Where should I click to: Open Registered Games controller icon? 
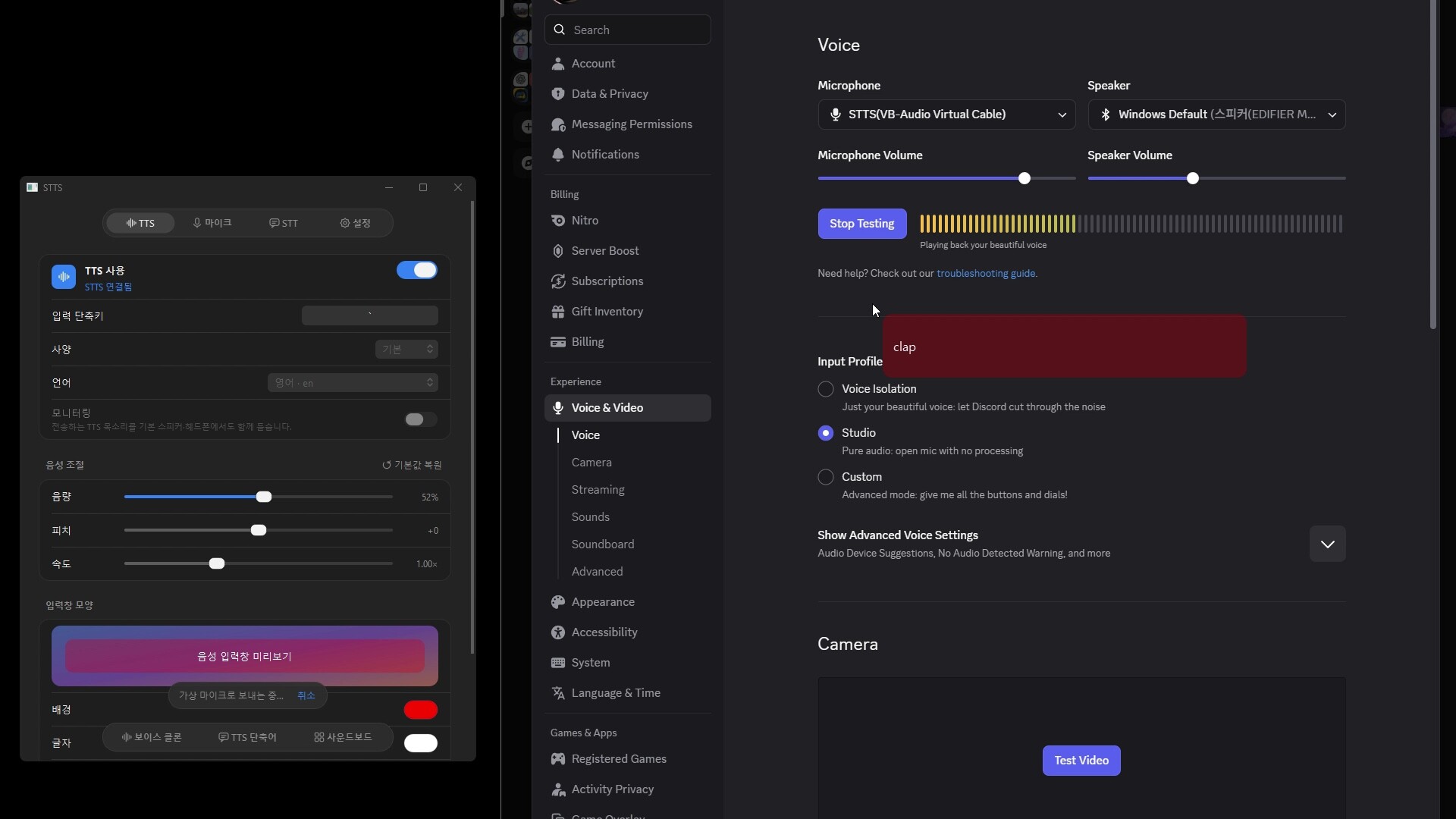click(558, 759)
